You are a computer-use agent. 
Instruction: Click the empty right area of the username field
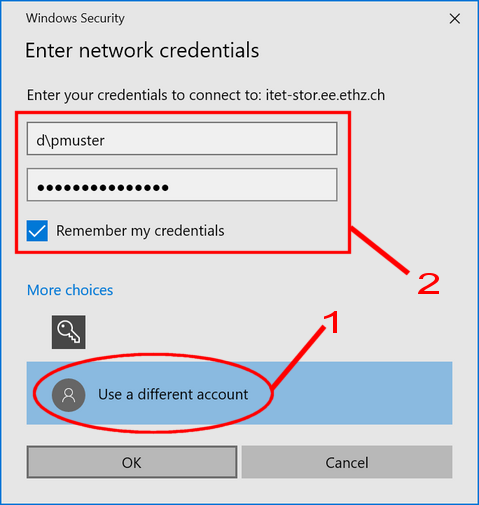(x=233, y=139)
